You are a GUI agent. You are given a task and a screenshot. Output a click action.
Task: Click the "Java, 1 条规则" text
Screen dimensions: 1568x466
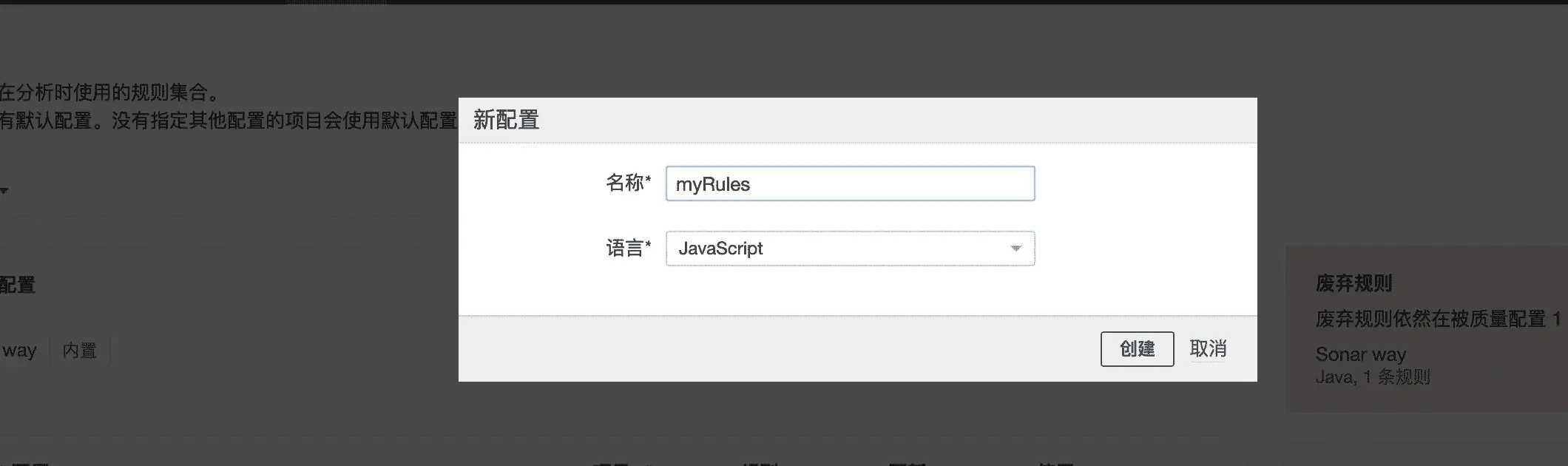tap(1372, 377)
